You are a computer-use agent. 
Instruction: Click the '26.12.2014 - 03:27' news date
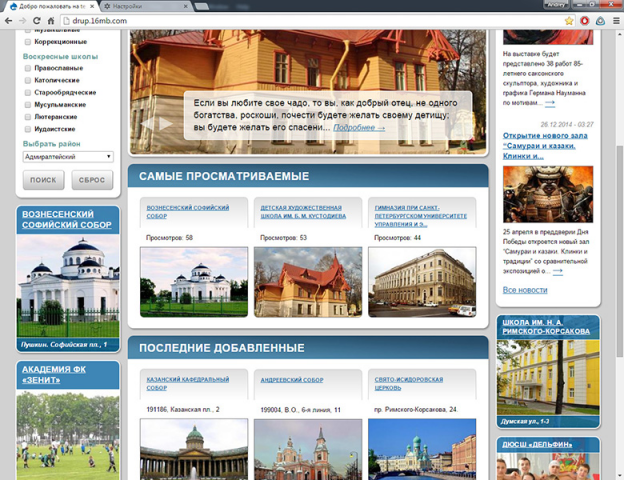point(567,125)
